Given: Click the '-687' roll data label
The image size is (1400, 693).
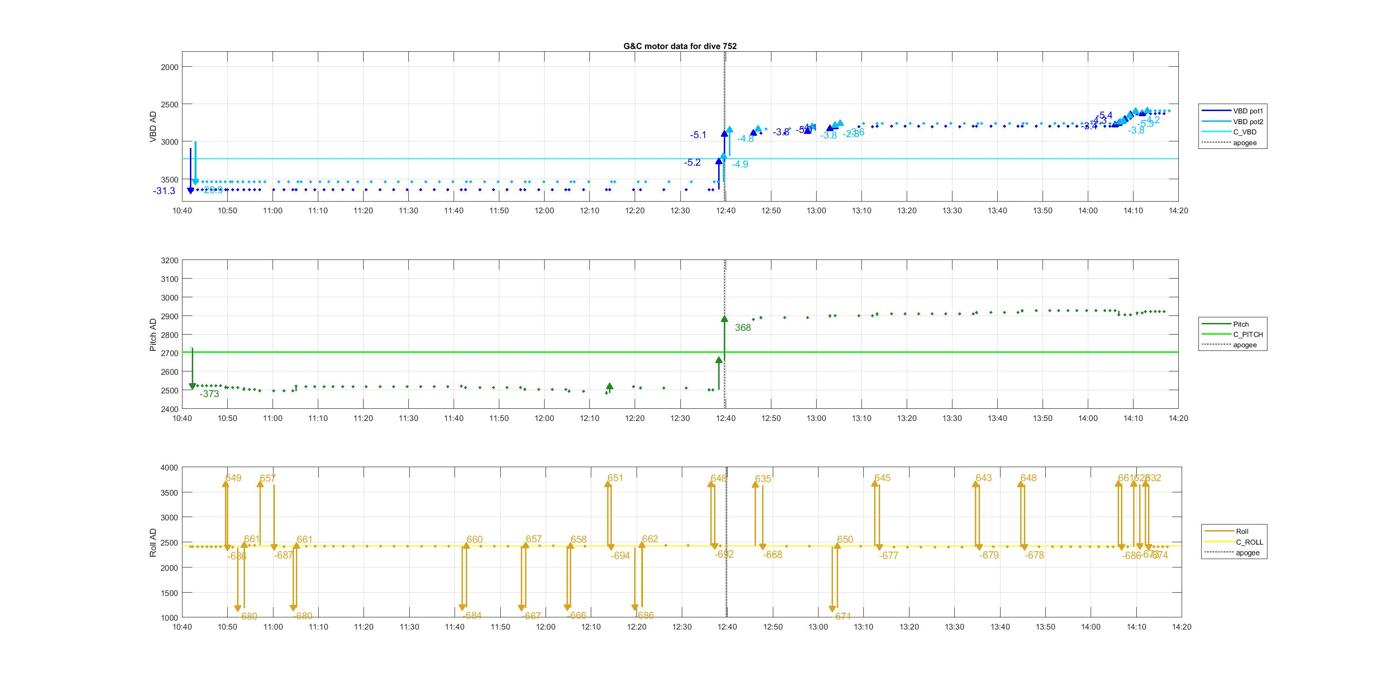Looking at the screenshot, I should (284, 555).
